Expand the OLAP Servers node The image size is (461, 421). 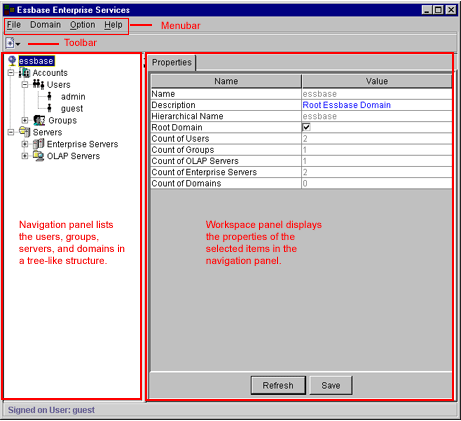click(25, 156)
